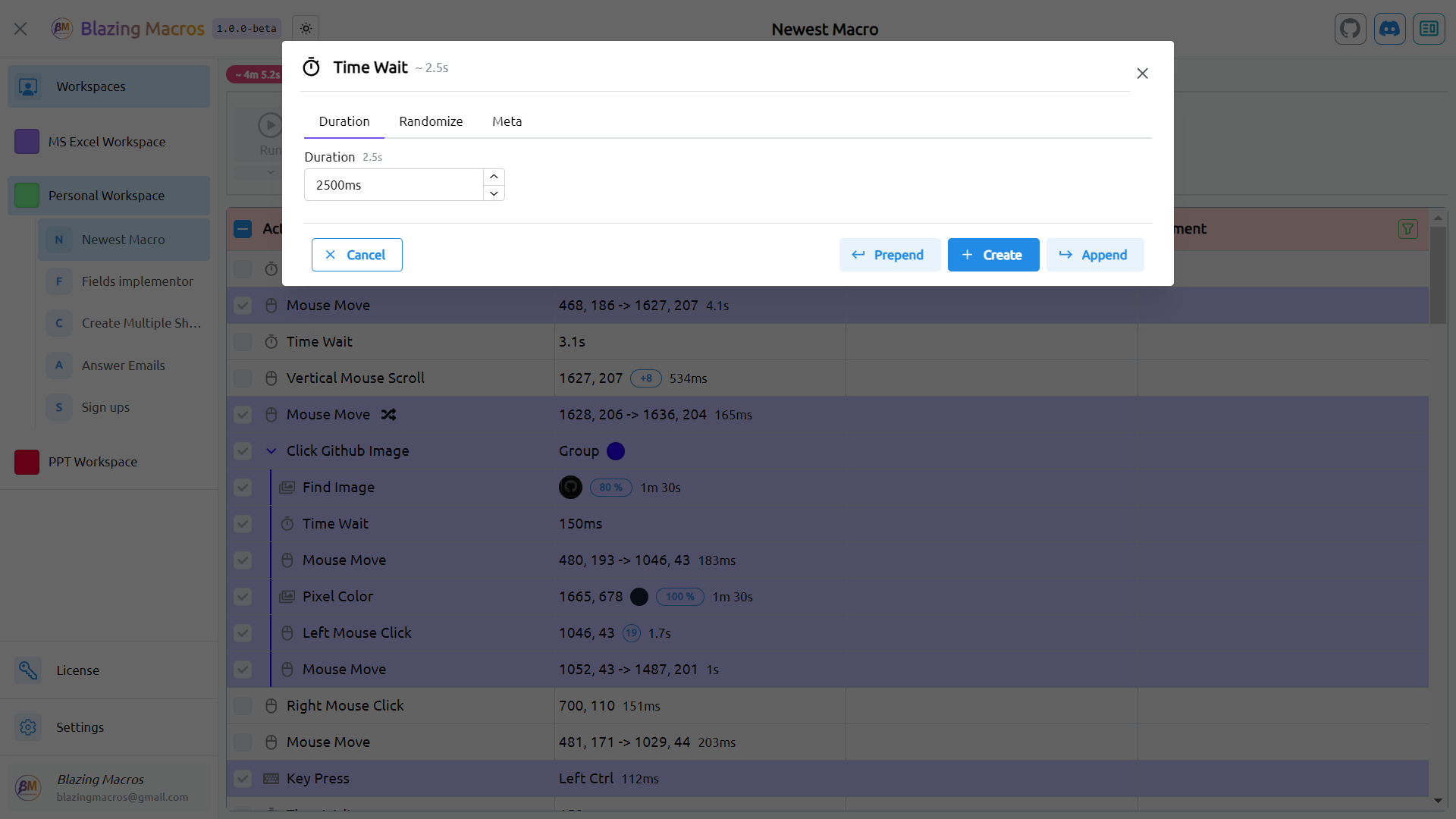Toggle checkbox for Find Image row

tap(243, 488)
